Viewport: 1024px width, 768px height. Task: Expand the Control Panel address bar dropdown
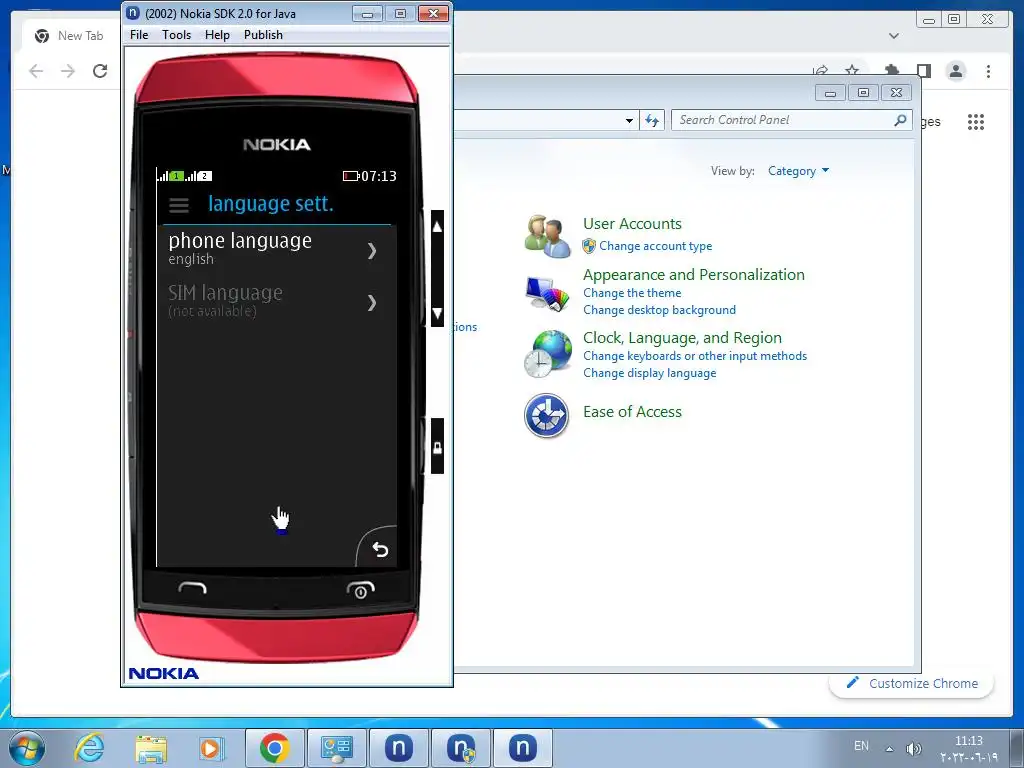[x=629, y=120]
